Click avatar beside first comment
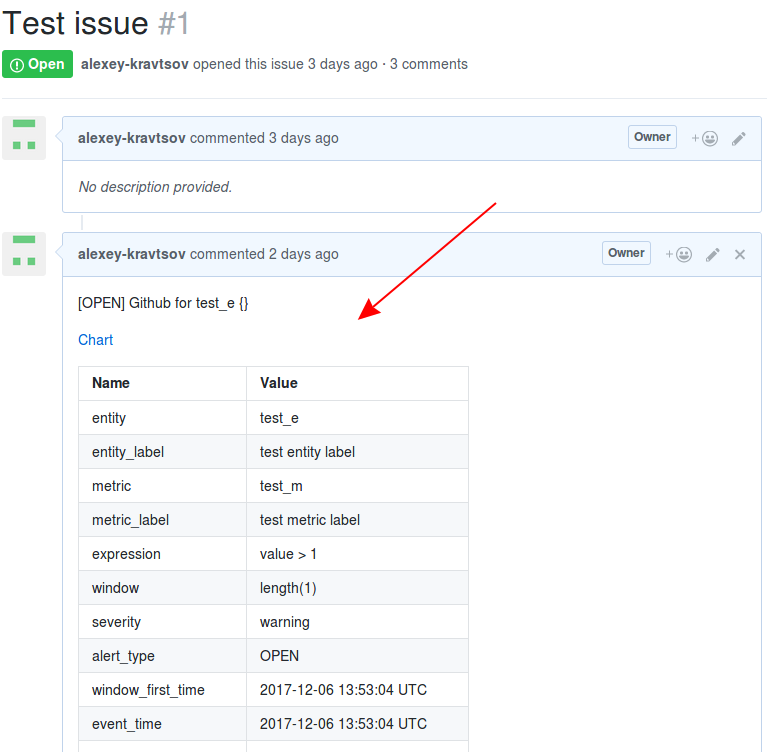767x752 pixels. [24, 138]
